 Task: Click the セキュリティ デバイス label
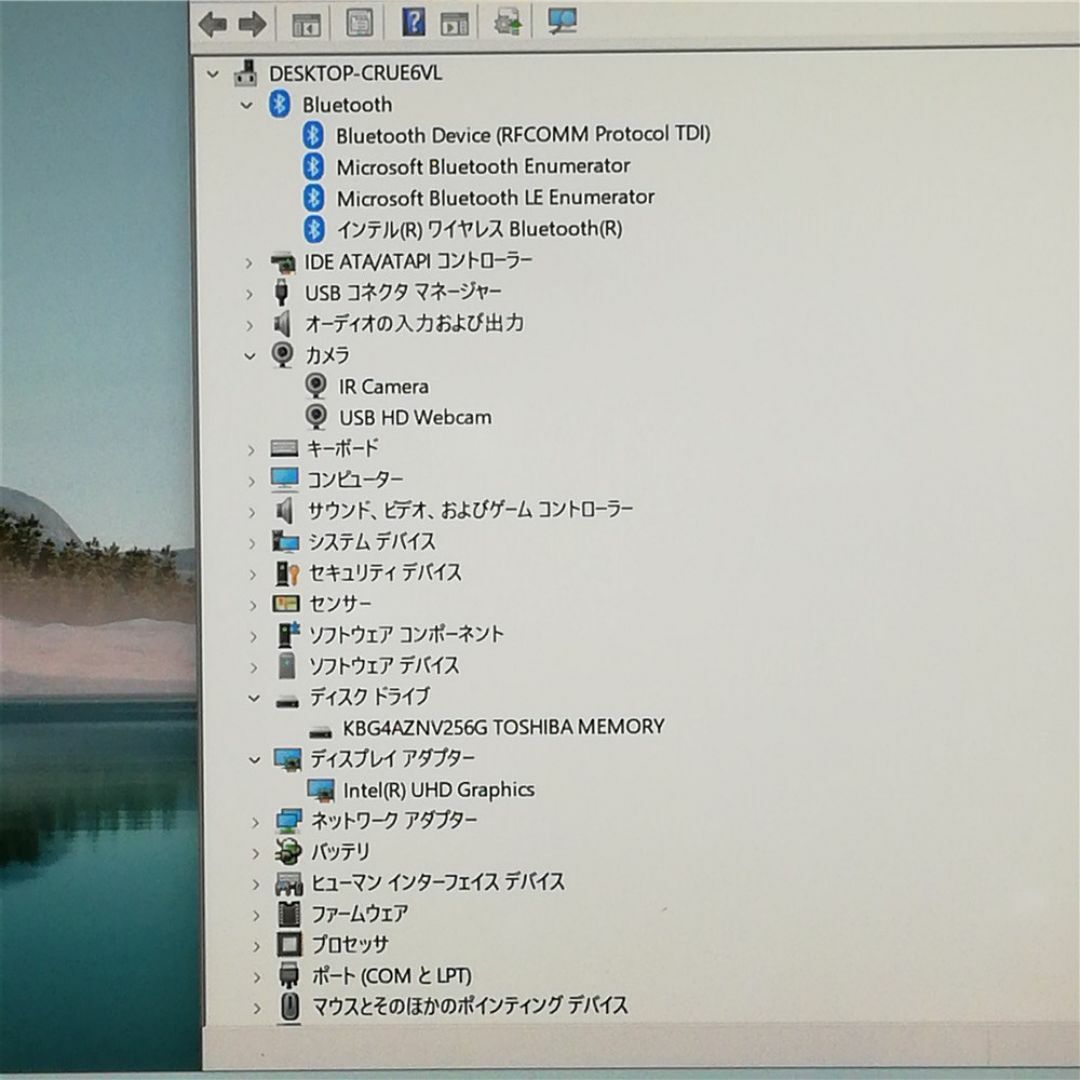[x=385, y=572]
